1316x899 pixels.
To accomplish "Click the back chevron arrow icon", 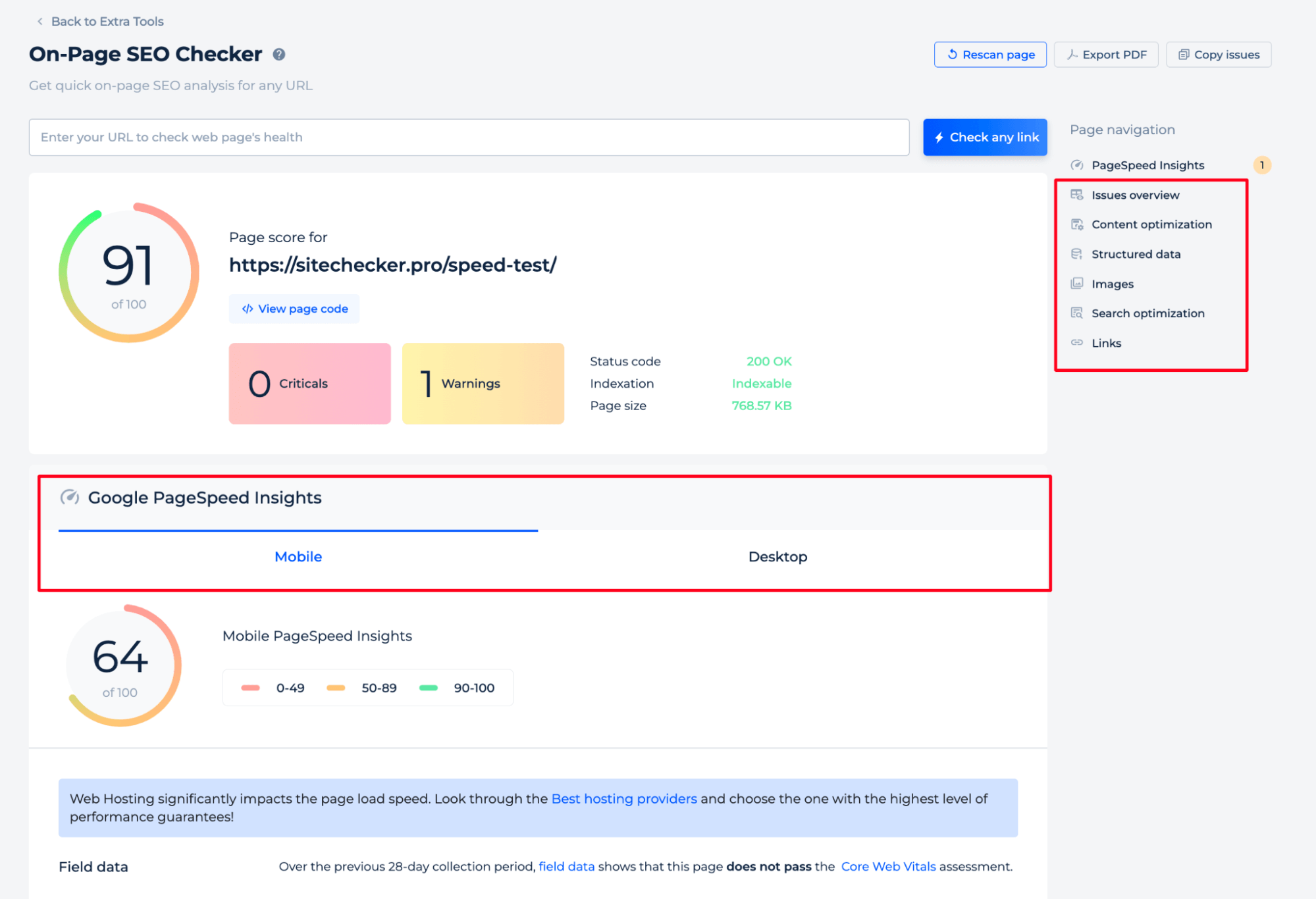I will pyautogui.click(x=40, y=22).
